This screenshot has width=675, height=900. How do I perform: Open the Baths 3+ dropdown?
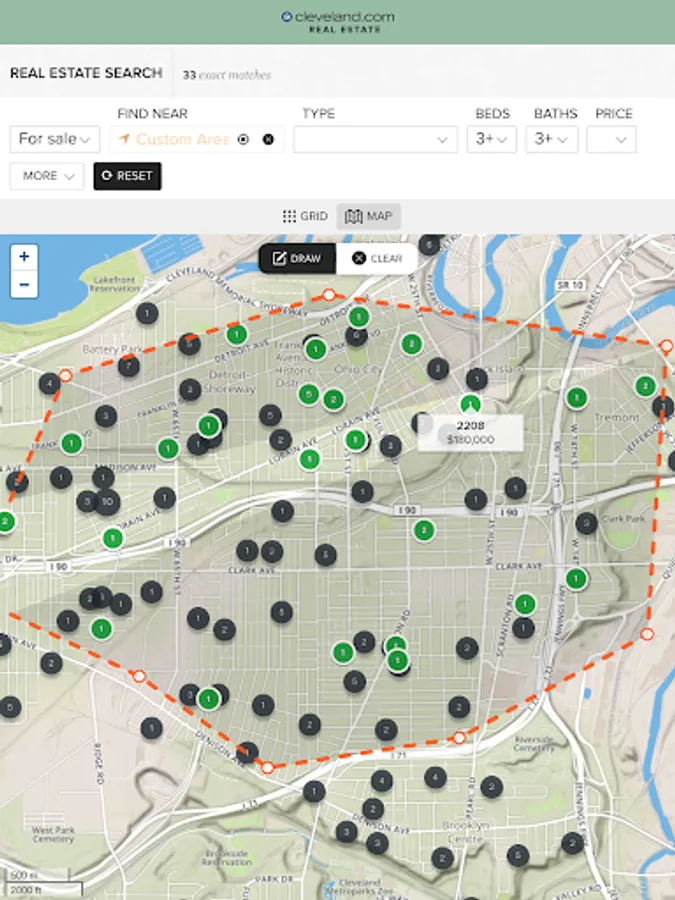click(x=552, y=139)
